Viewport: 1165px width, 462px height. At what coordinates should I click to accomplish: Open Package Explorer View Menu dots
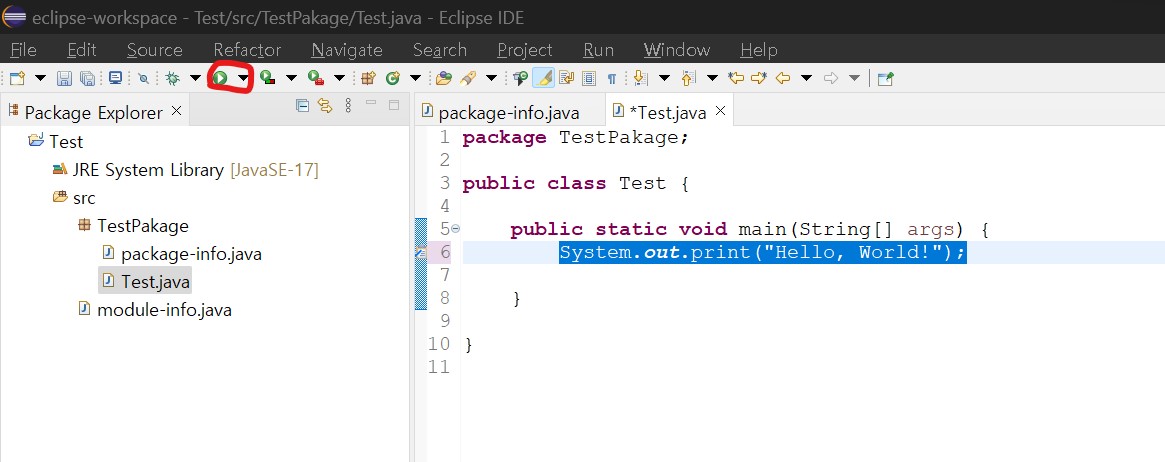pyautogui.click(x=348, y=105)
